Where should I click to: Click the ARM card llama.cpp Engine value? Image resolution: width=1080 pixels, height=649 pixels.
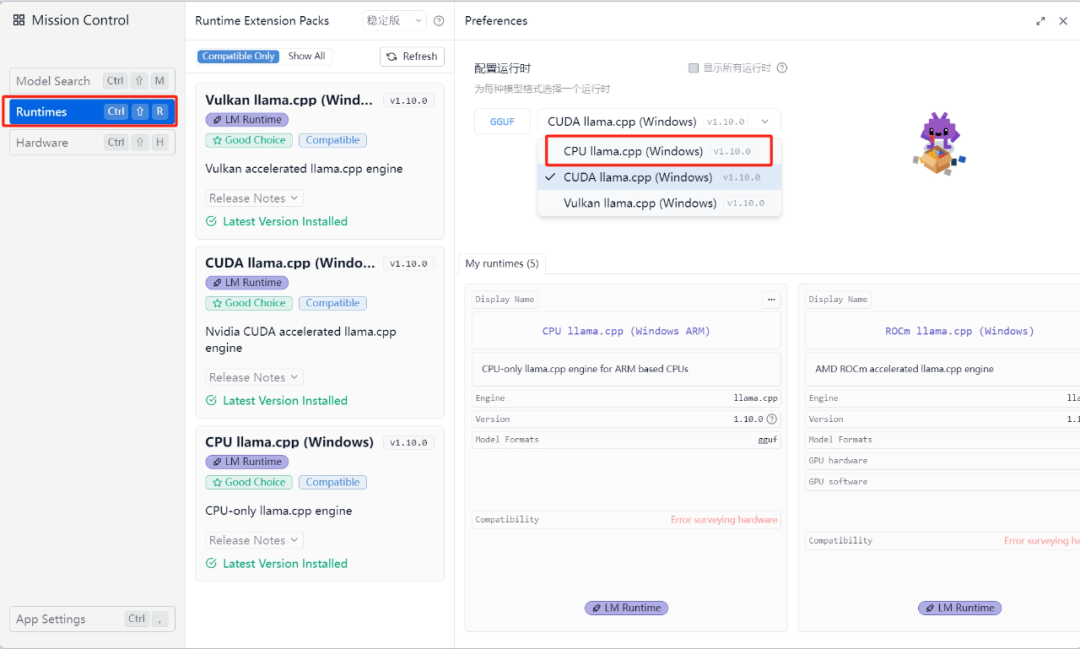[x=755, y=398]
